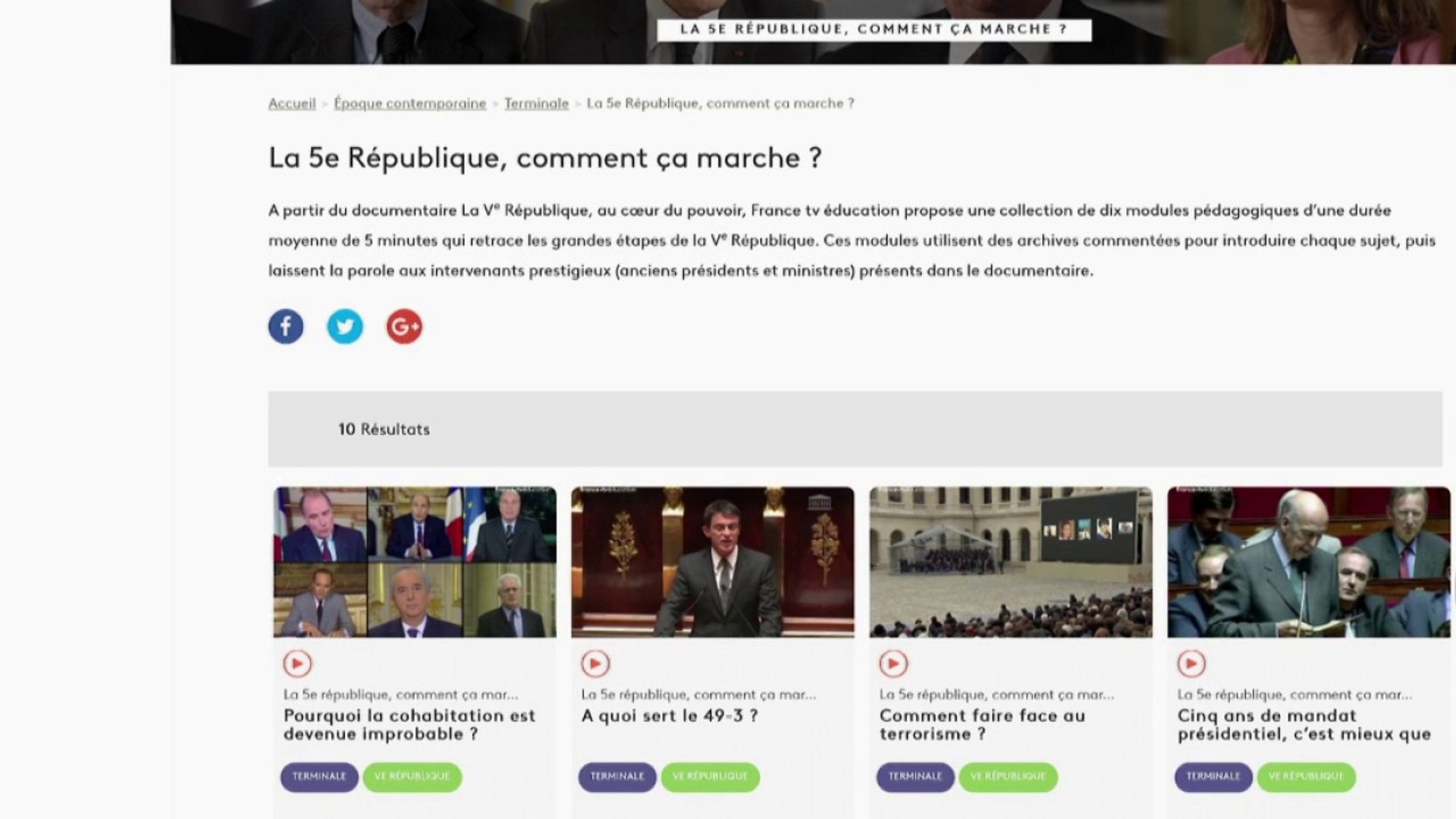
Task: Open Manuel Valls 49-3 thumbnail
Action: (713, 562)
